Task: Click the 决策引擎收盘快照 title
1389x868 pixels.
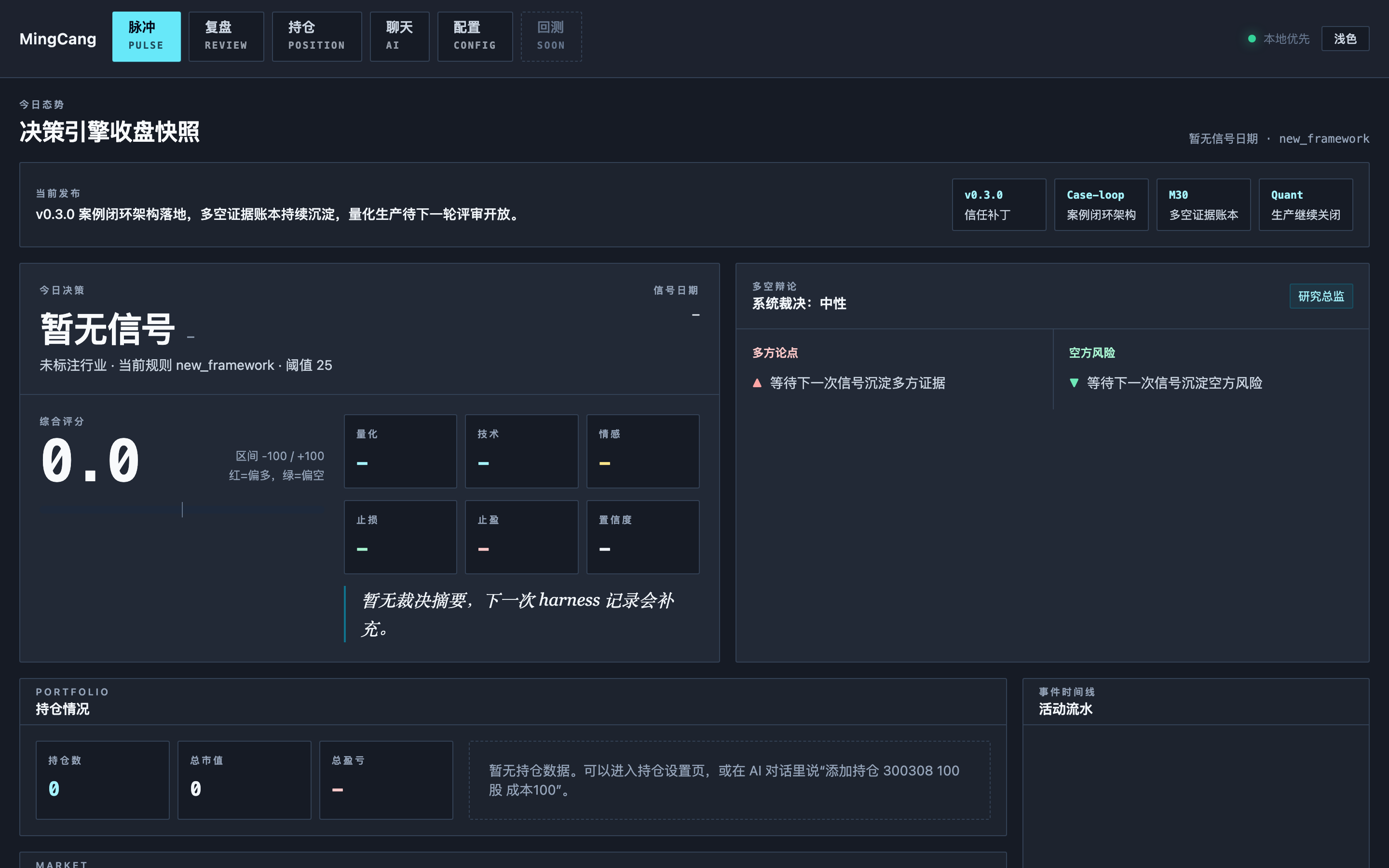Action: coord(109,132)
